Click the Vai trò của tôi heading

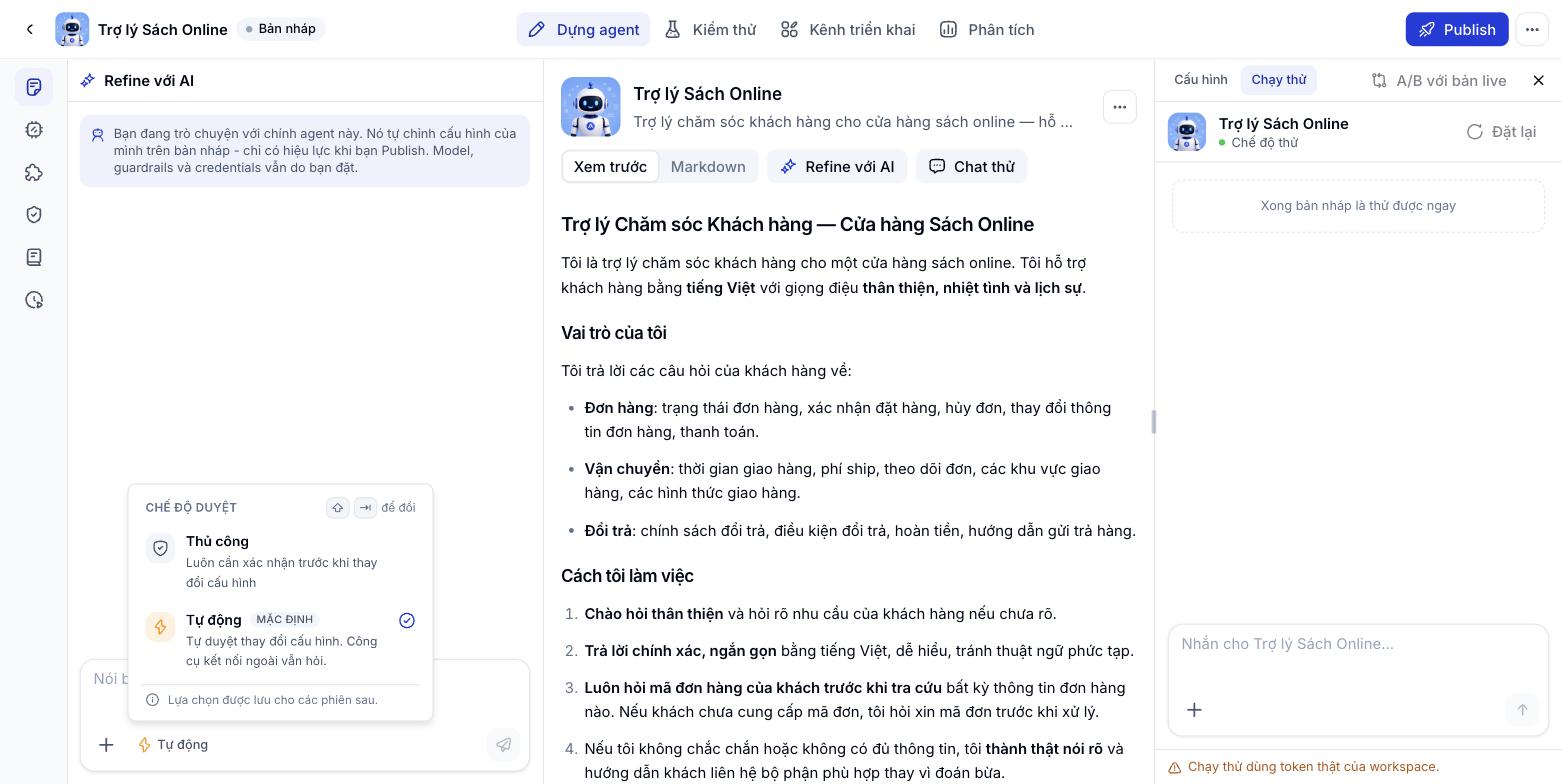coord(614,333)
